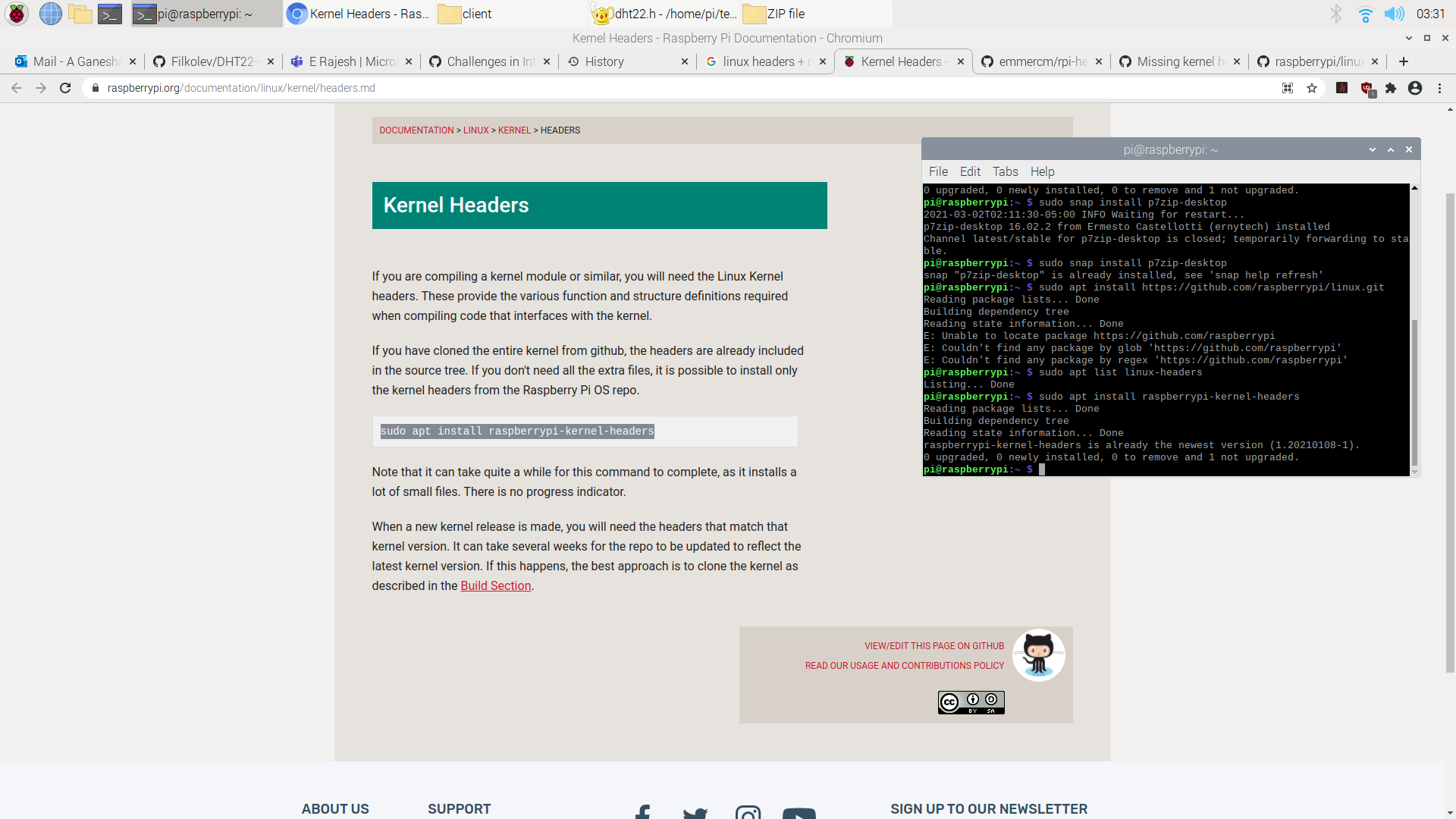
Task: Open terminal File menu
Action: point(938,171)
